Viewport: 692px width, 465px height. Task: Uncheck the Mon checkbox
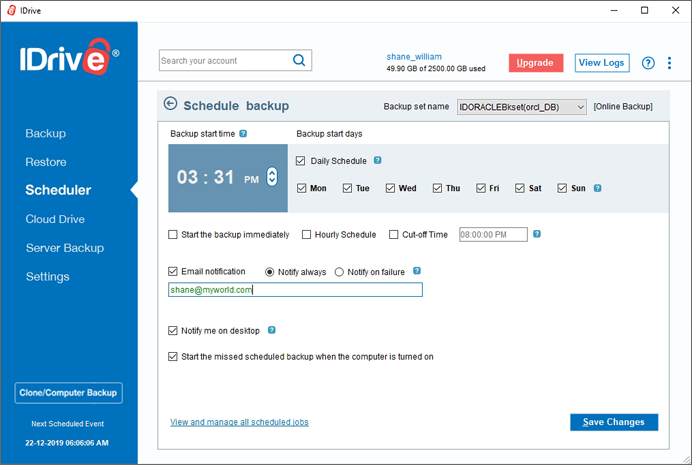(301, 188)
